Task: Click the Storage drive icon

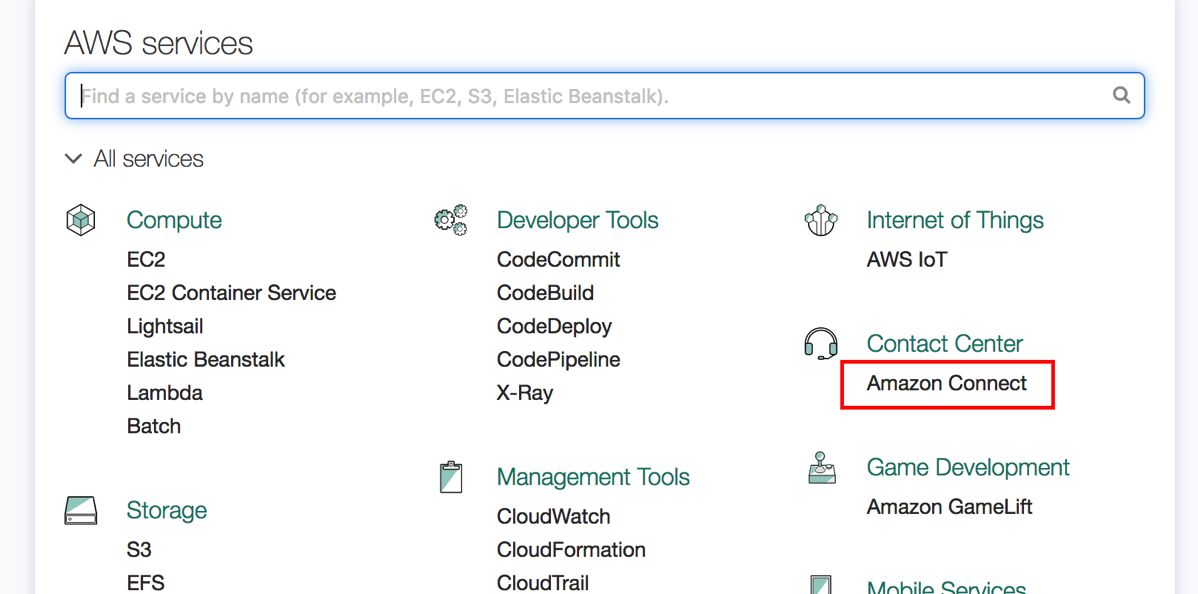Action: [x=81, y=510]
